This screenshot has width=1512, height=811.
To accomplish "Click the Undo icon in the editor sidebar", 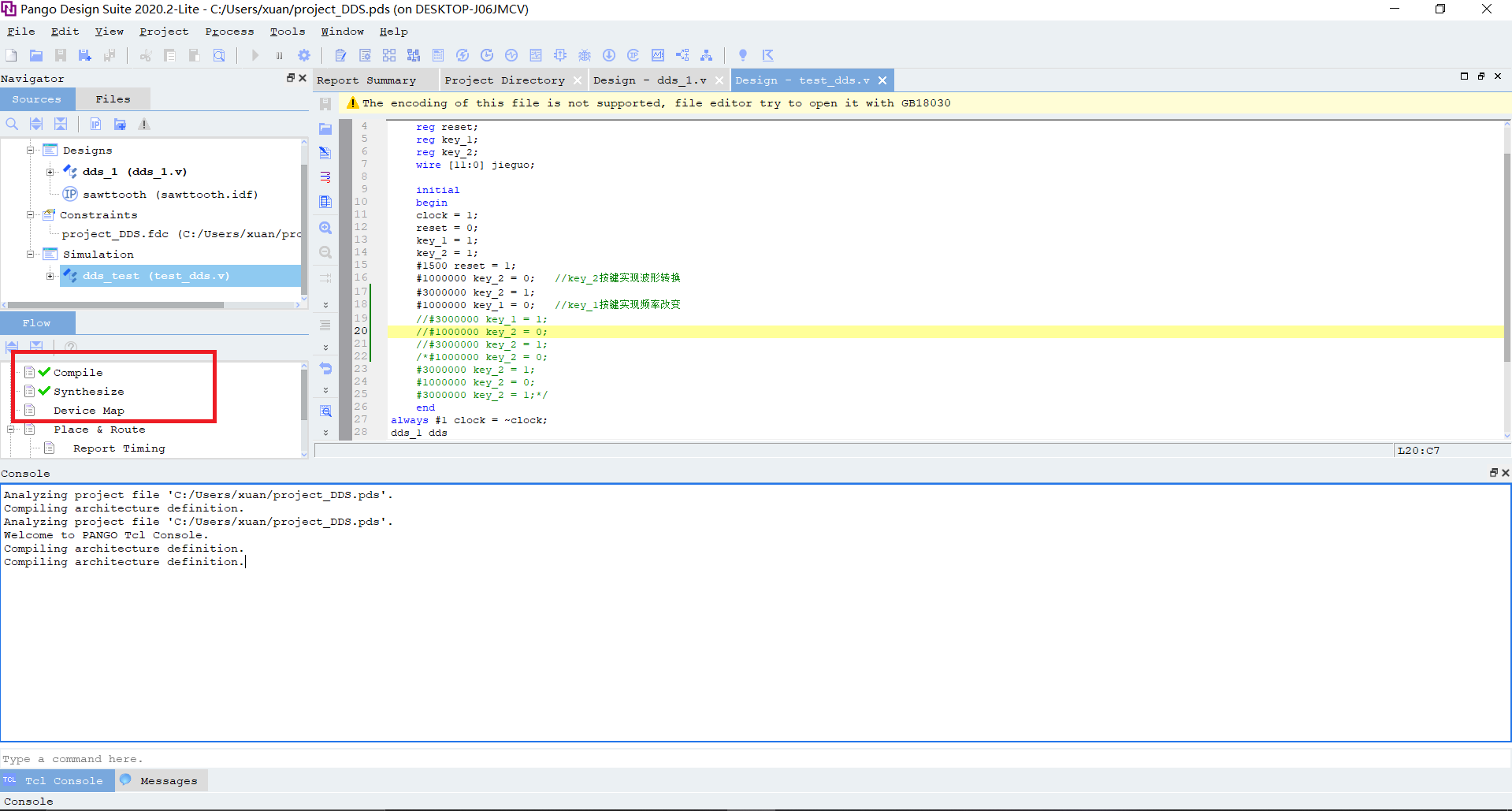I will tap(325, 368).
